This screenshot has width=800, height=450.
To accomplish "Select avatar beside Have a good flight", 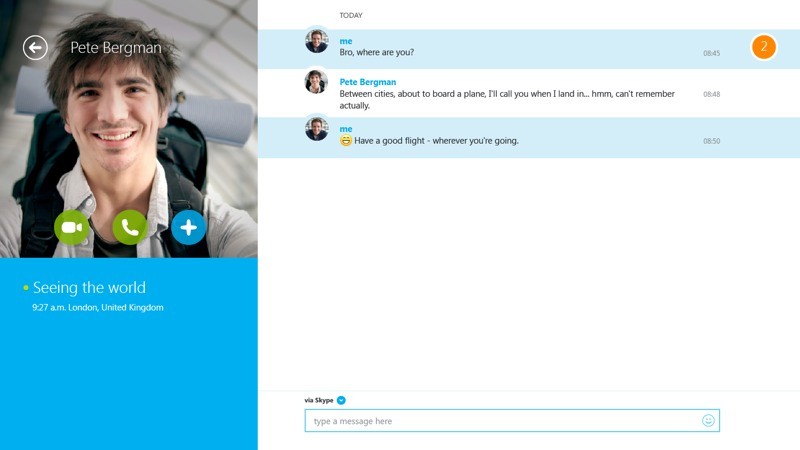I will (x=317, y=129).
